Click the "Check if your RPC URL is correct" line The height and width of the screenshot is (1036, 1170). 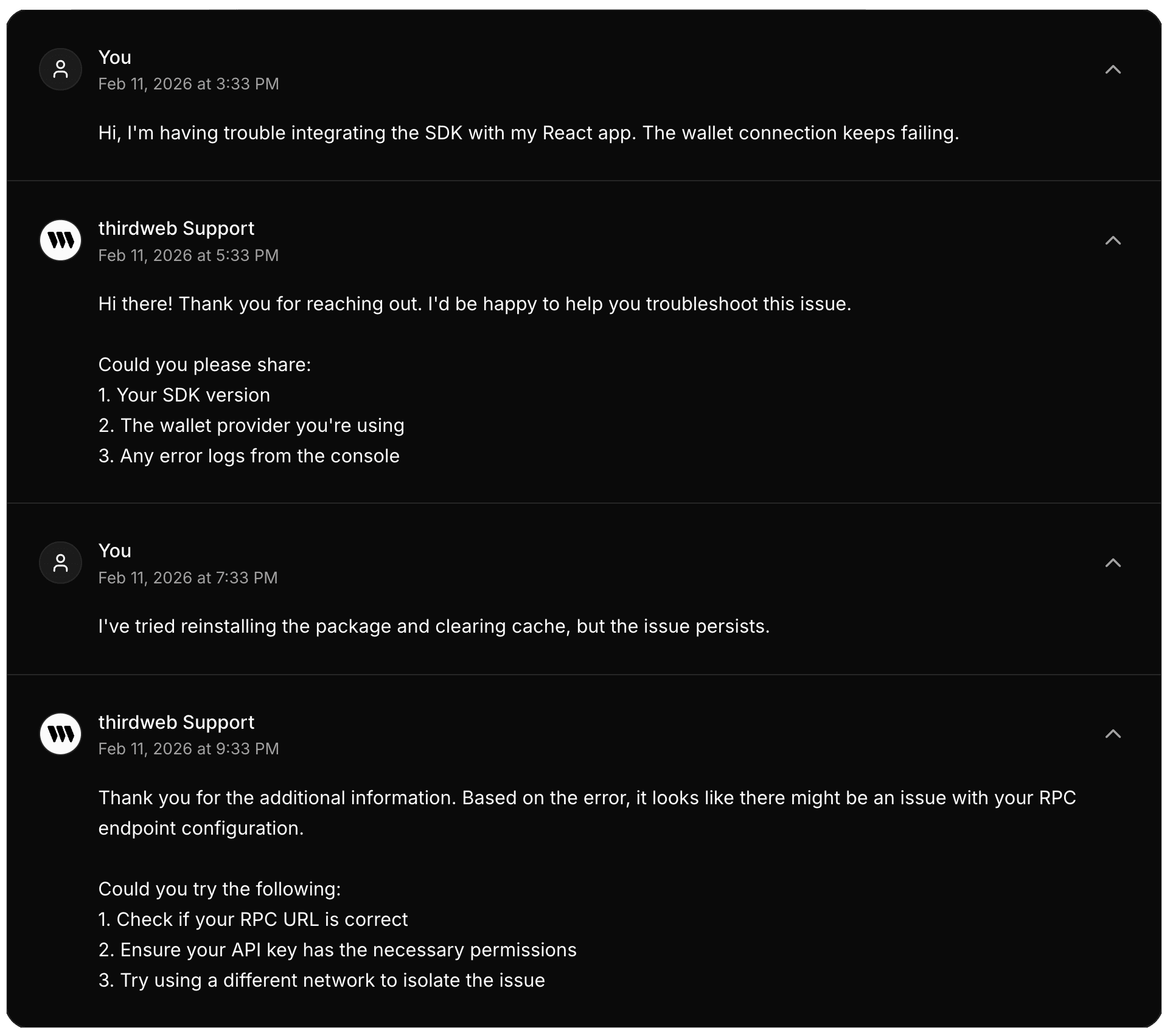[253, 919]
